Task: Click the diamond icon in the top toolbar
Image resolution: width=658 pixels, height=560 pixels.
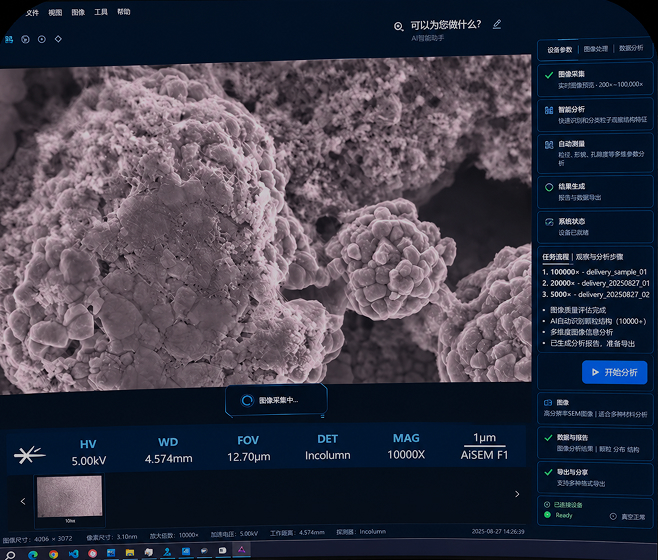Action: 58,39
